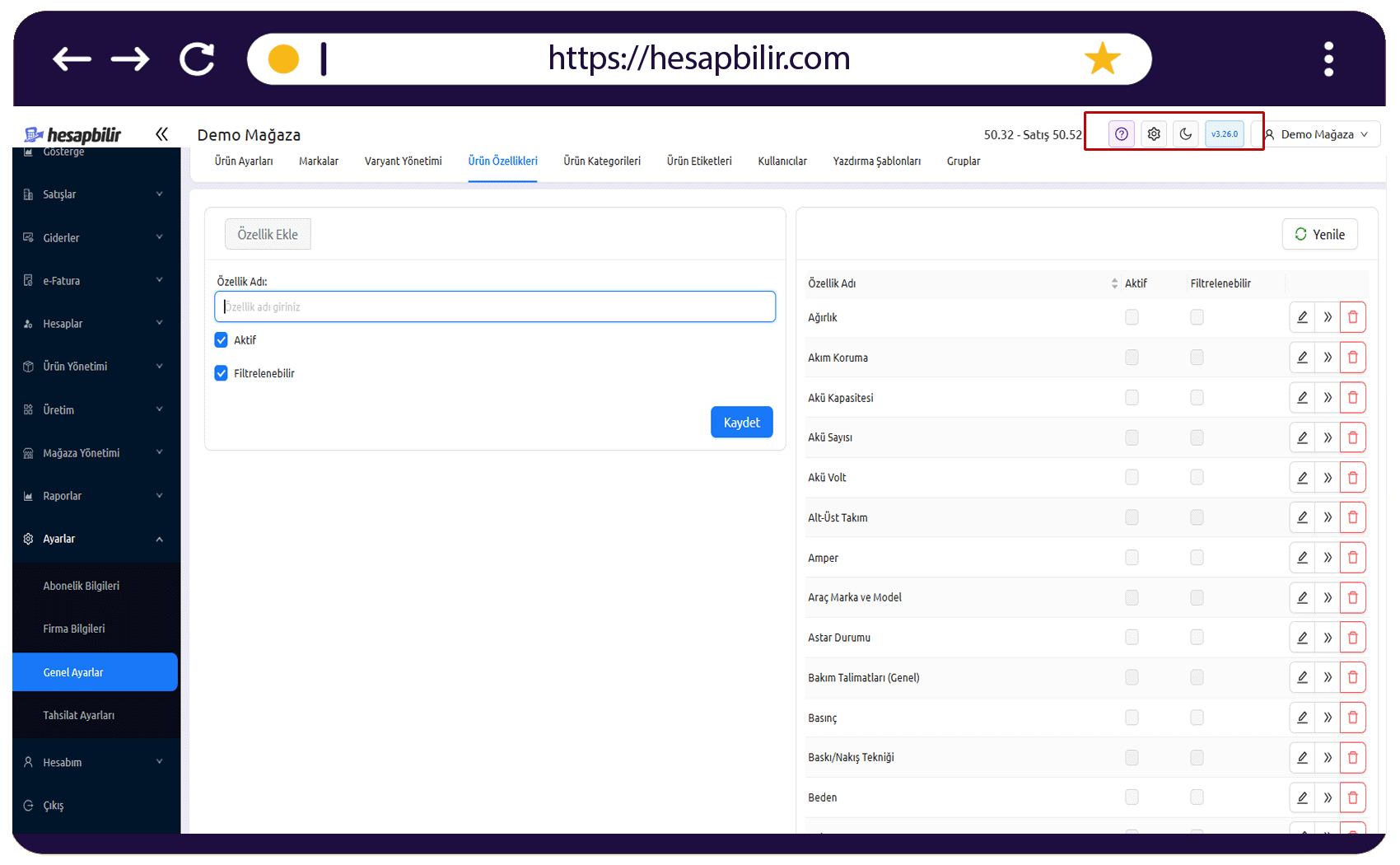The height and width of the screenshot is (865, 1400).
Task: Click edit pencil icon for Ağırlık
Action: click(x=1302, y=317)
